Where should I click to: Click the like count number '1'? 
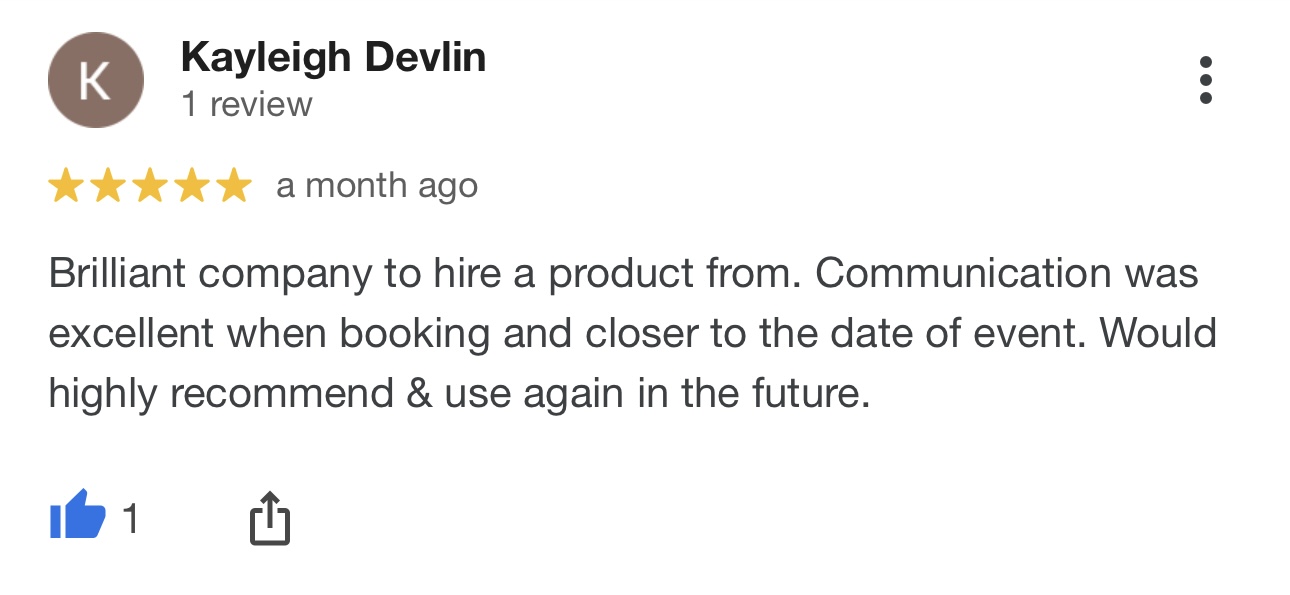pyautogui.click(x=131, y=519)
